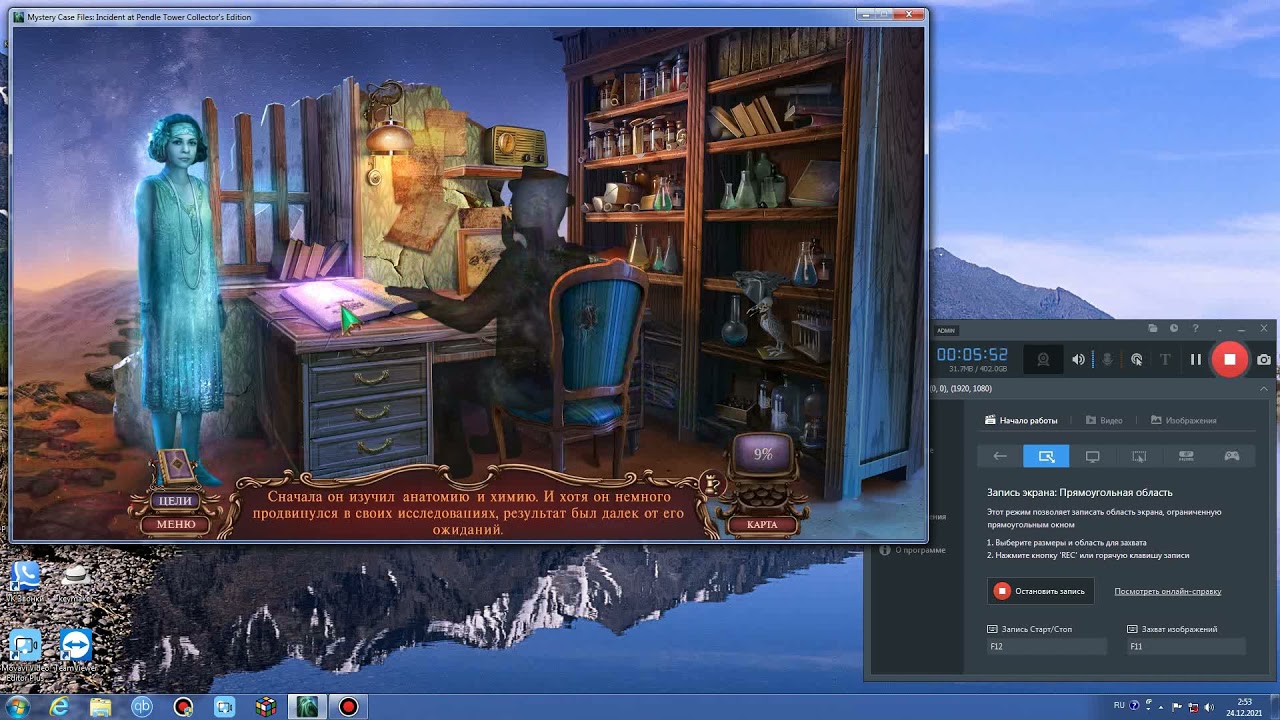This screenshot has height=720, width=1280.
Task: Select HDMI device recording mode
Action: click(x=1186, y=456)
